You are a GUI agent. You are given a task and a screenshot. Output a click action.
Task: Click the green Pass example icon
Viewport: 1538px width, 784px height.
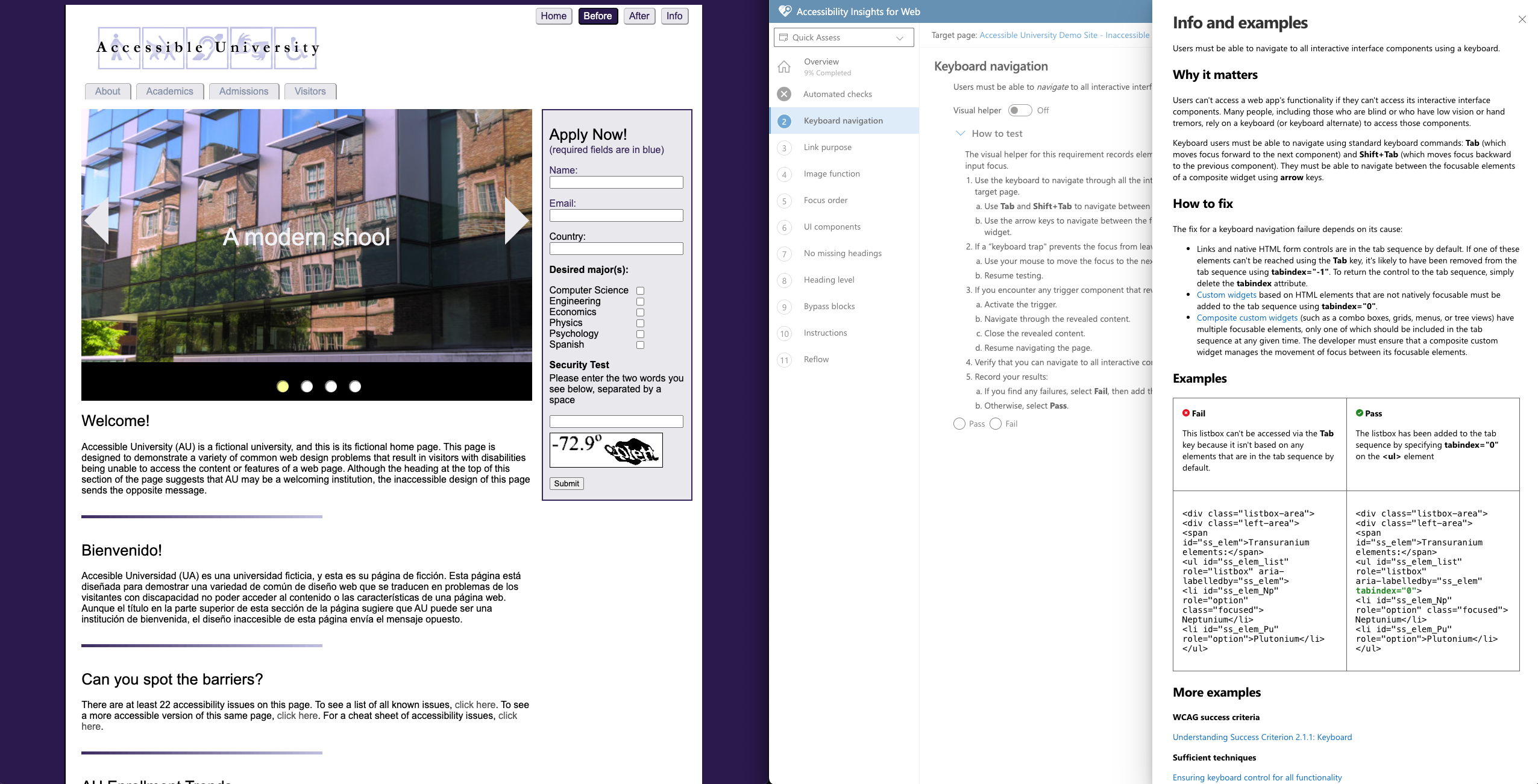(1359, 413)
